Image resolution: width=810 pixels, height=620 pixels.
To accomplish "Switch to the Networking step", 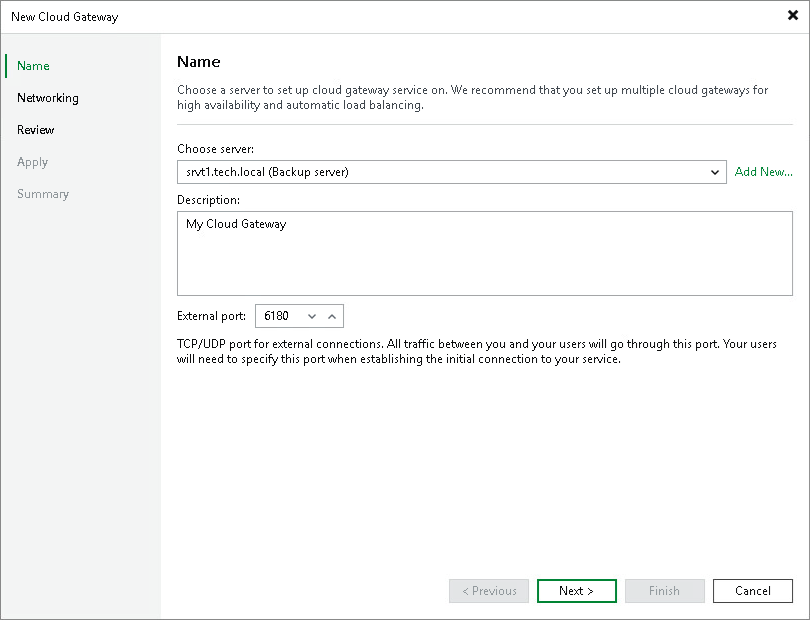I will tap(48, 97).
